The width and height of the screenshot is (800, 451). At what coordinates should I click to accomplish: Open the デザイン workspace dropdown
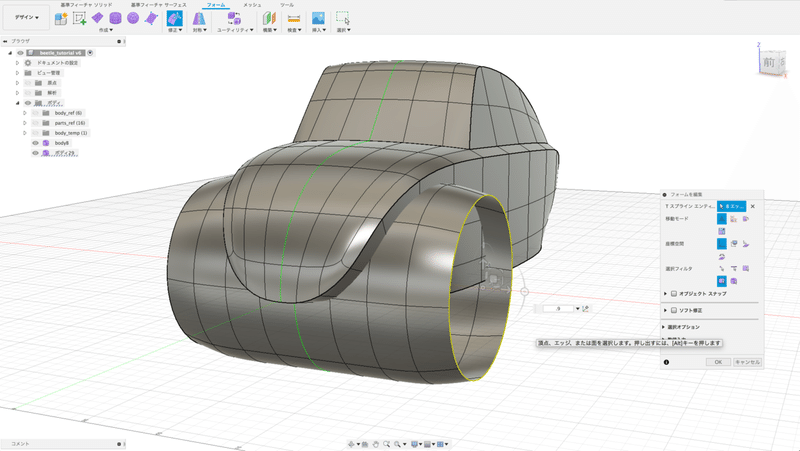tap(27, 17)
